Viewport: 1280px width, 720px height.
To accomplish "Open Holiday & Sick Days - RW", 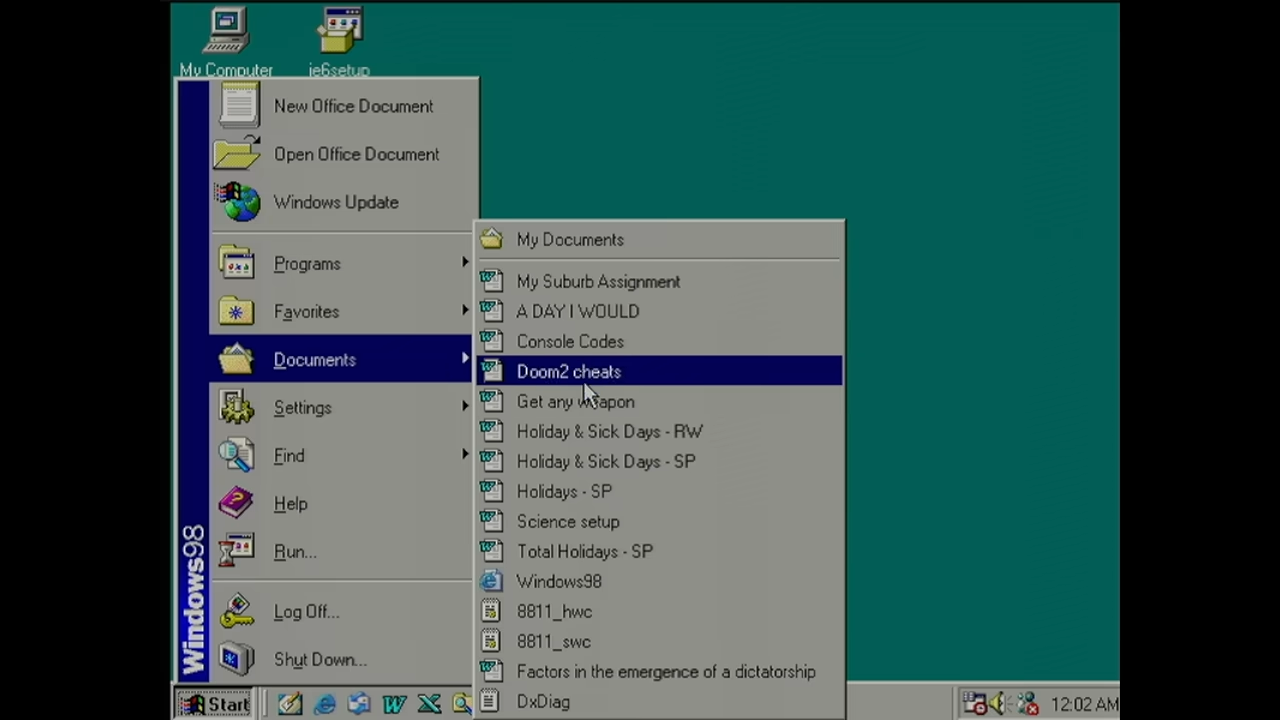I will tap(659, 432).
